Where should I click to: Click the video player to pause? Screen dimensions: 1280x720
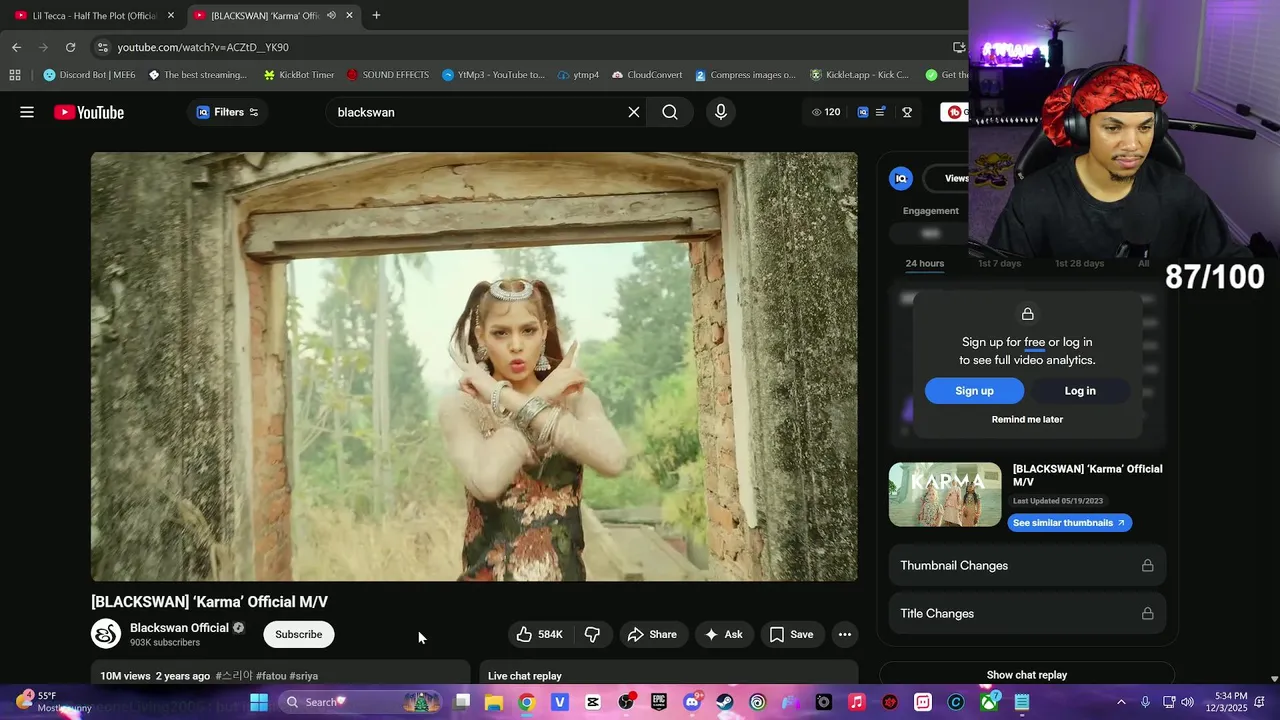point(474,366)
